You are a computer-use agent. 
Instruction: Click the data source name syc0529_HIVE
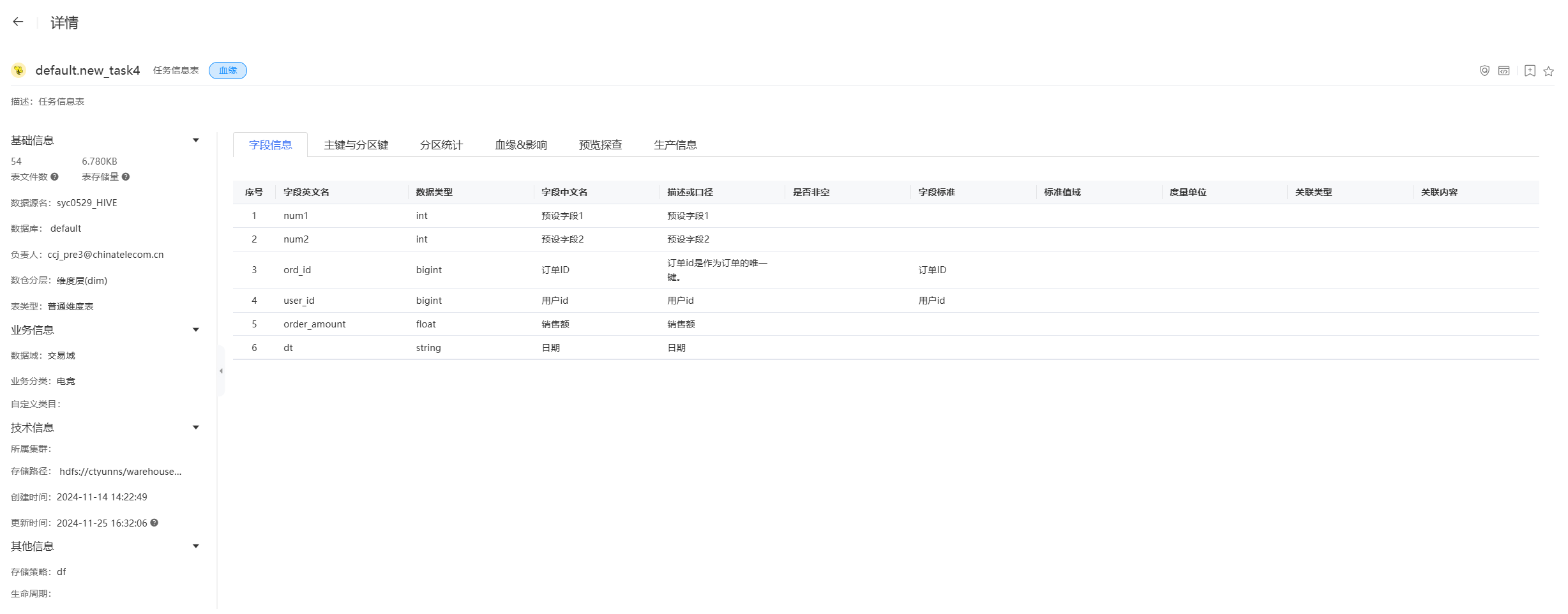tap(87, 203)
